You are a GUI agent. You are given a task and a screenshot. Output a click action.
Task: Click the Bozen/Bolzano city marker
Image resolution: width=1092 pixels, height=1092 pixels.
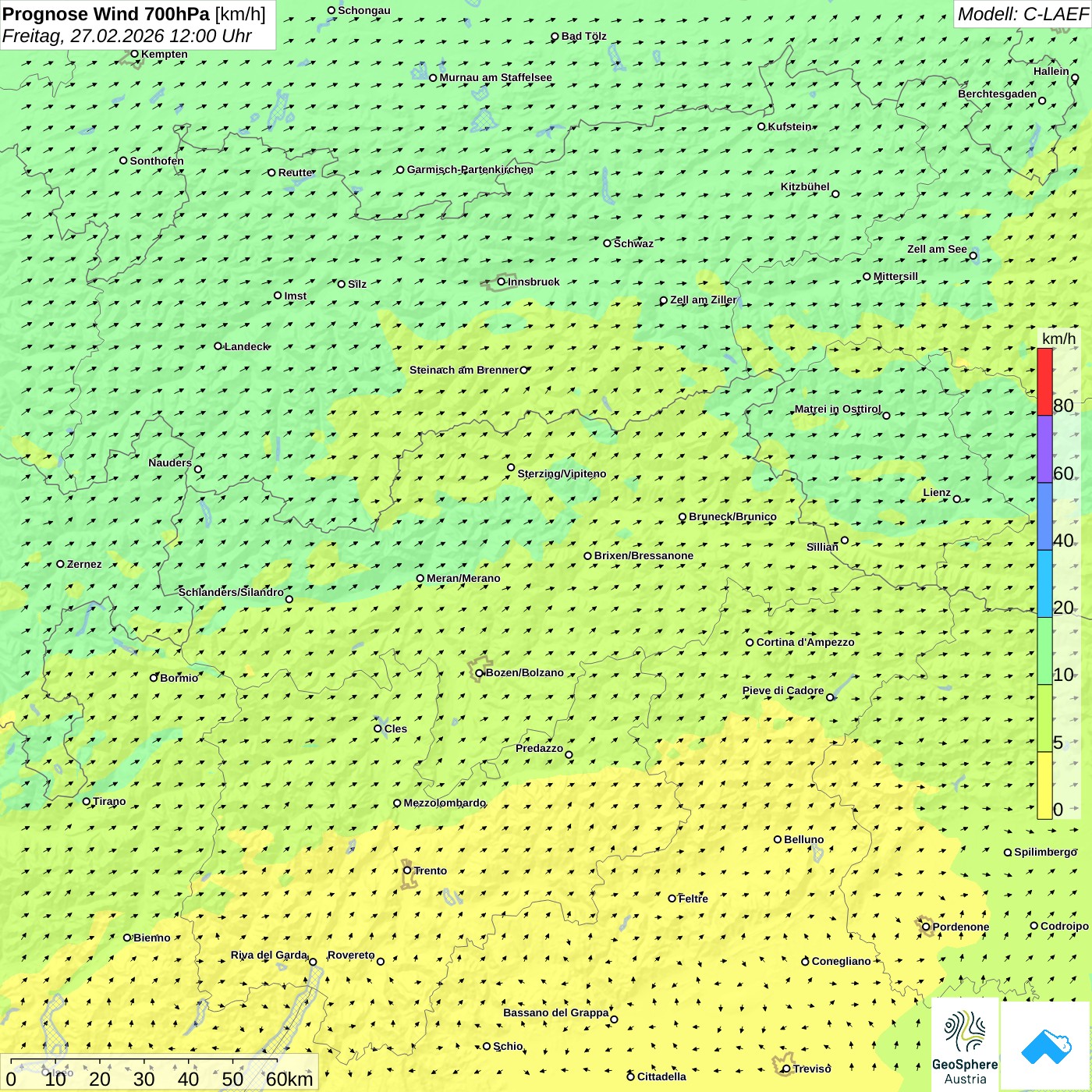tap(480, 673)
